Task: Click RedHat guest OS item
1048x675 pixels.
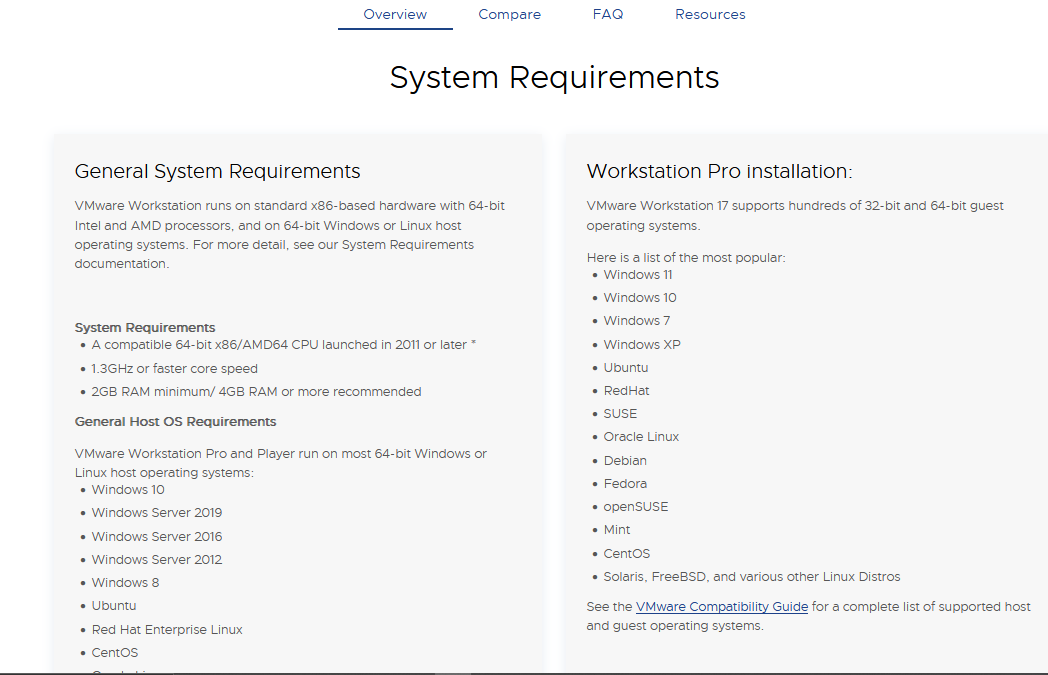Action: click(x=626, y=390)
